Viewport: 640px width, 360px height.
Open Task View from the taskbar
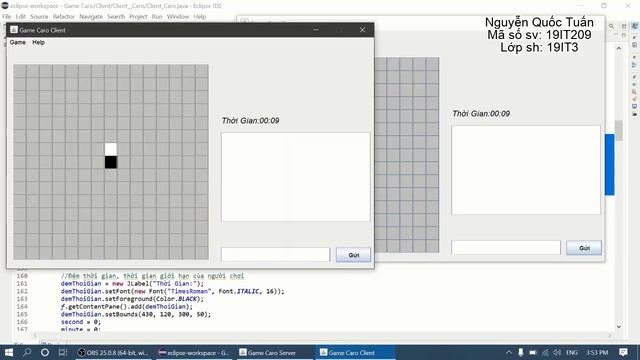pyautogui.click(x=62, y=352)
